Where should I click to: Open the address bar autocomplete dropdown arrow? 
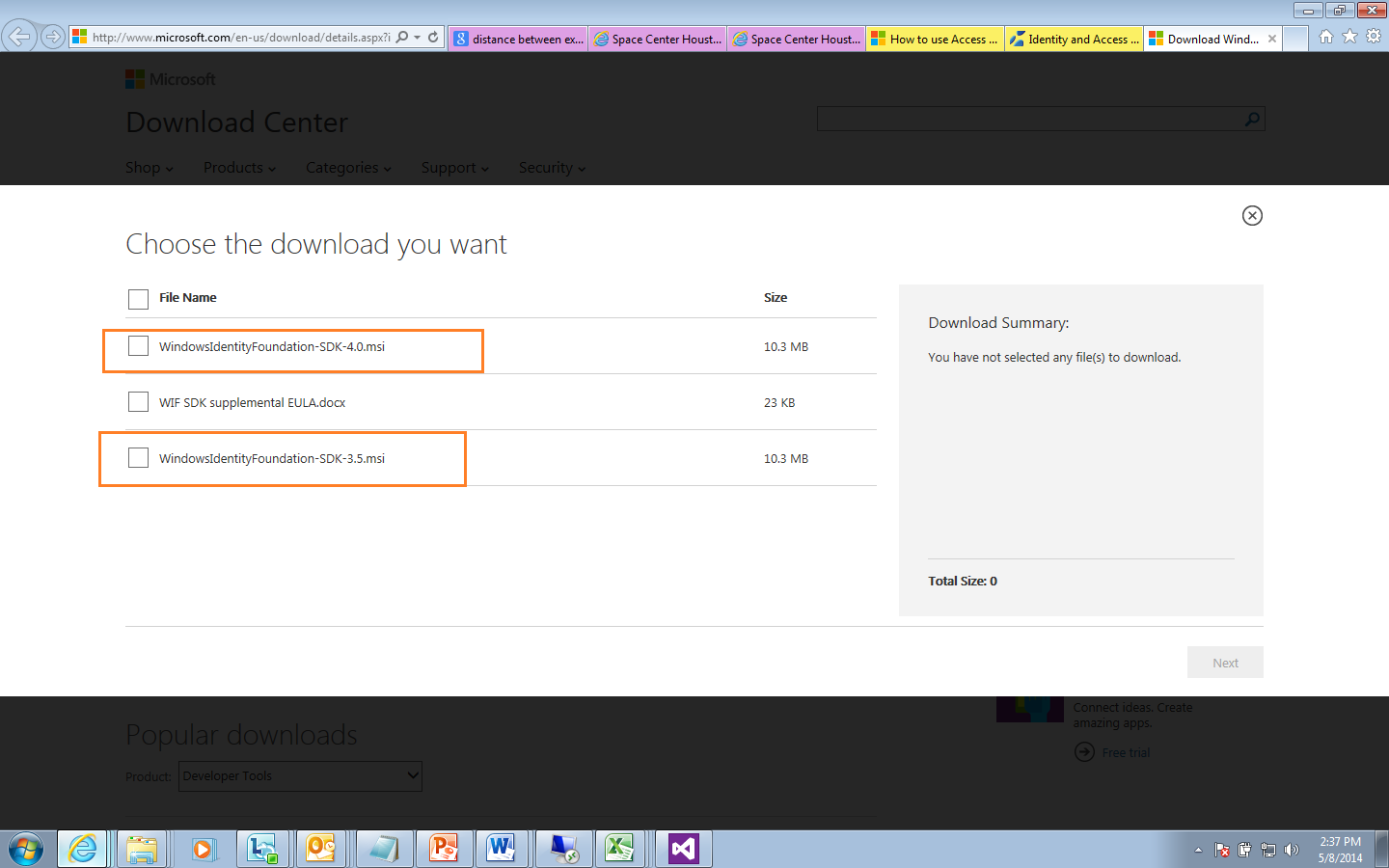tap(417, 38)
